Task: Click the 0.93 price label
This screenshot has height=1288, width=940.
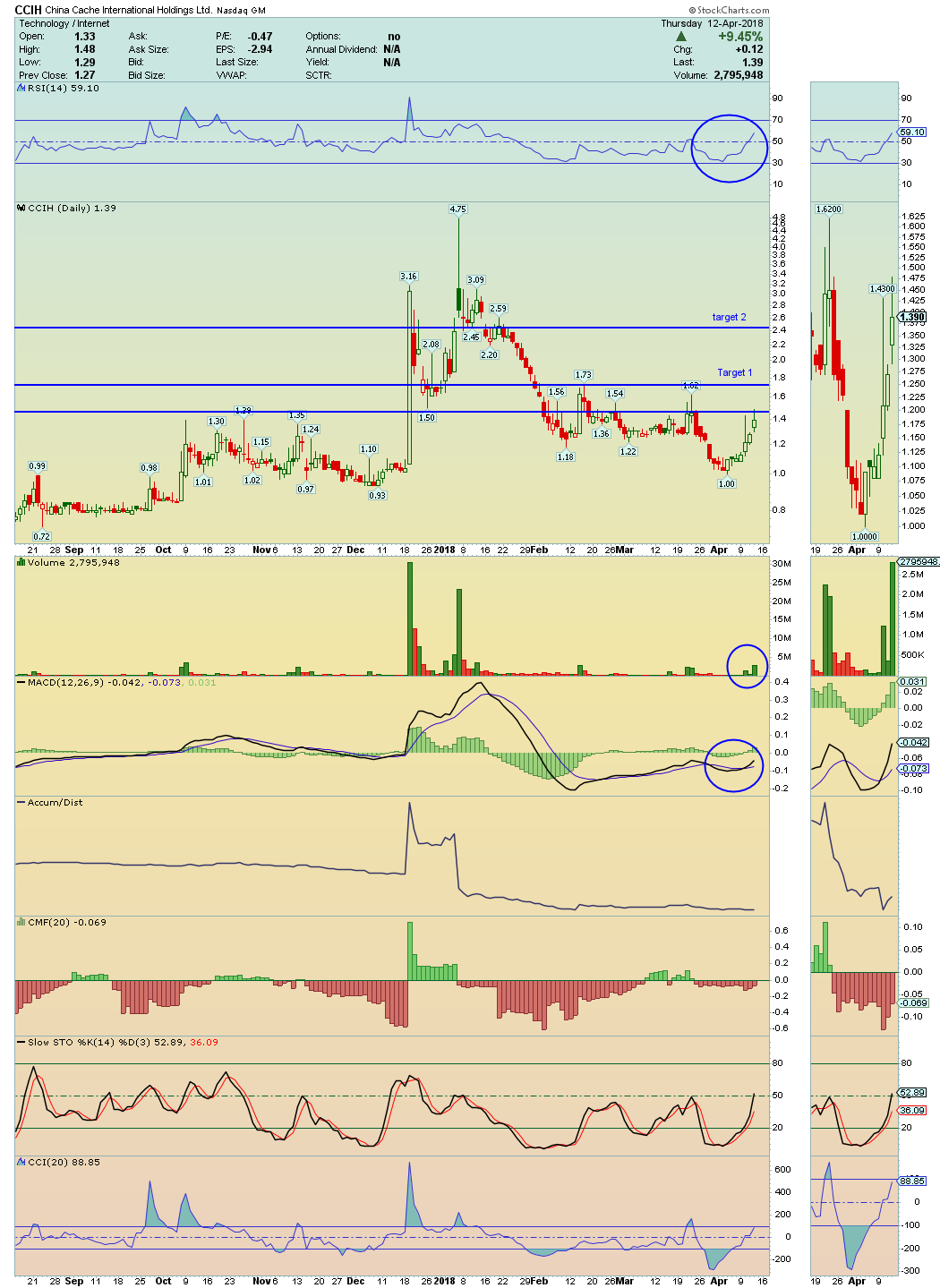Action: tap(377, 495)
